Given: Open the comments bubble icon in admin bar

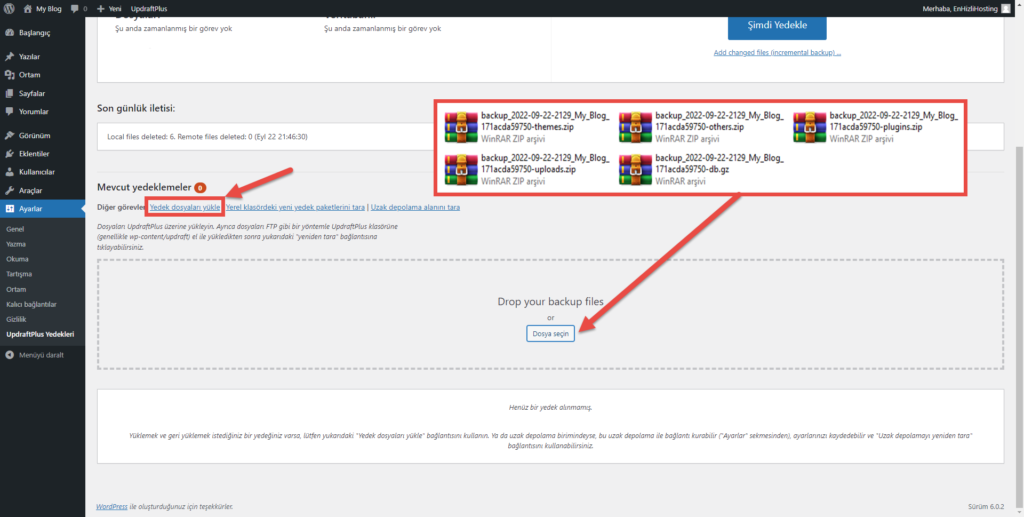Looking at the screenshot, I should coord(74,9).
